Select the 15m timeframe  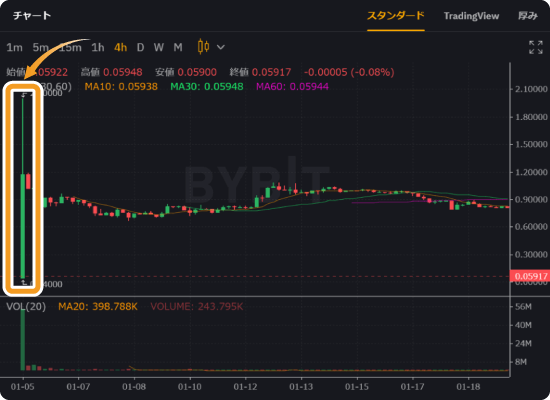pyautogui.click(x=70, y=47)
